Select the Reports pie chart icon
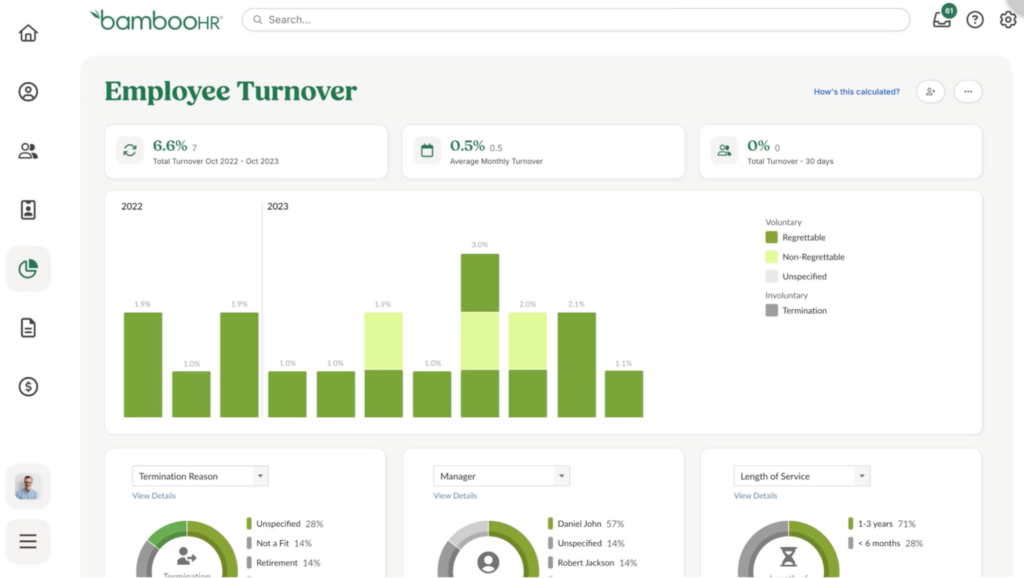 click(28, 268)
